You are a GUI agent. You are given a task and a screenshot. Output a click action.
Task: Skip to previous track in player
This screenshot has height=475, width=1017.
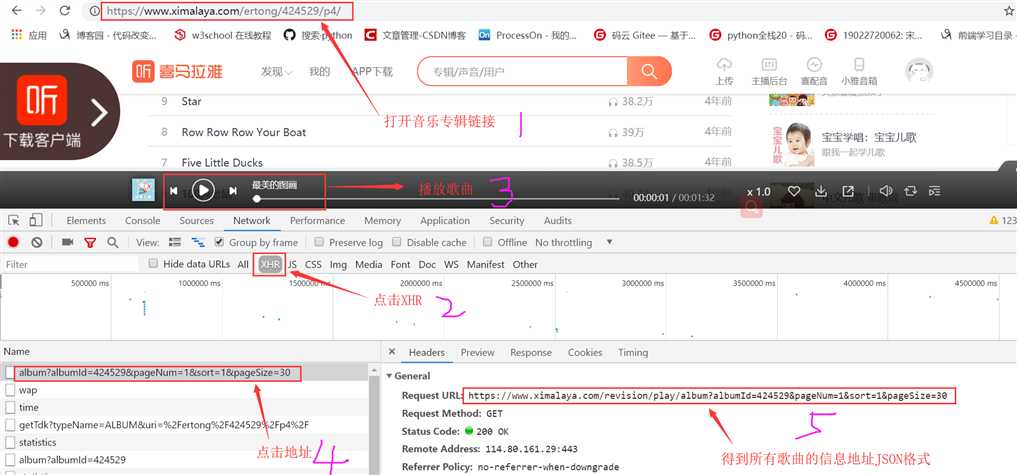click(x=174, y=191)
